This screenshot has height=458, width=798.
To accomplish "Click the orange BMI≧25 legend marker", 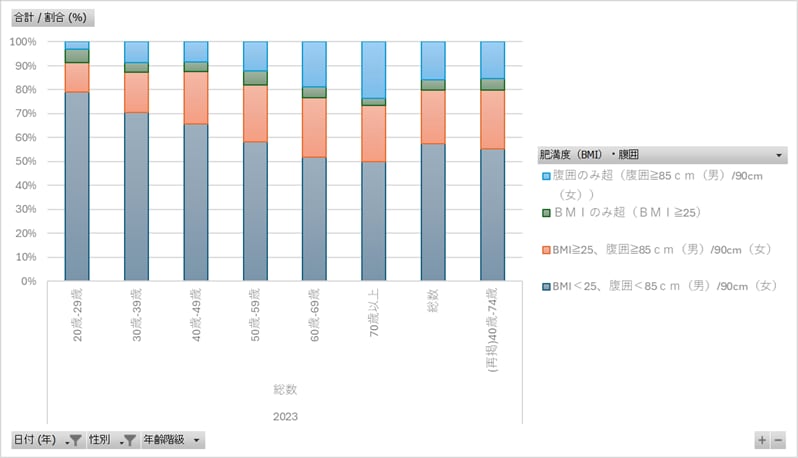I will tap(546, 250).
